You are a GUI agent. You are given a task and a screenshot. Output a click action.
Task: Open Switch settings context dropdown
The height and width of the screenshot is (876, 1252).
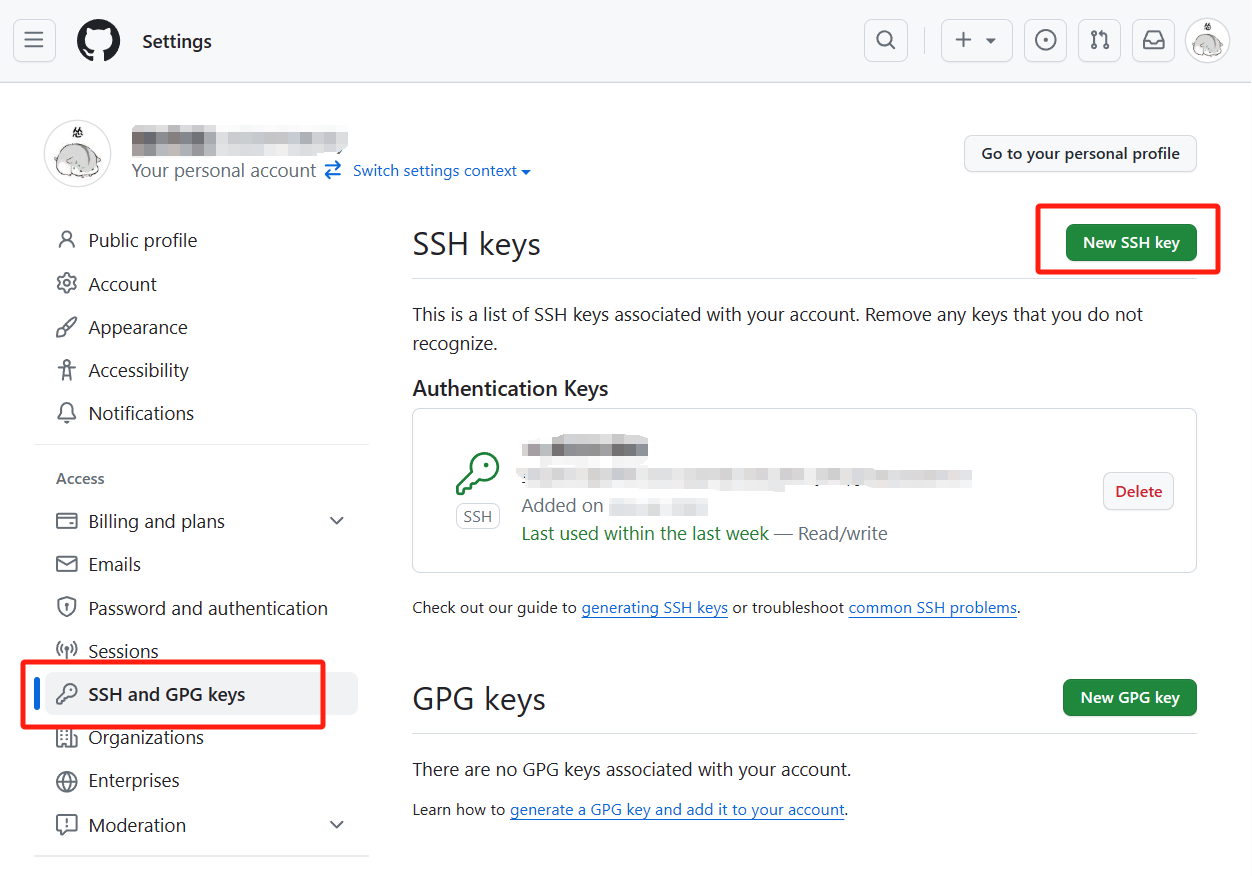441,171
